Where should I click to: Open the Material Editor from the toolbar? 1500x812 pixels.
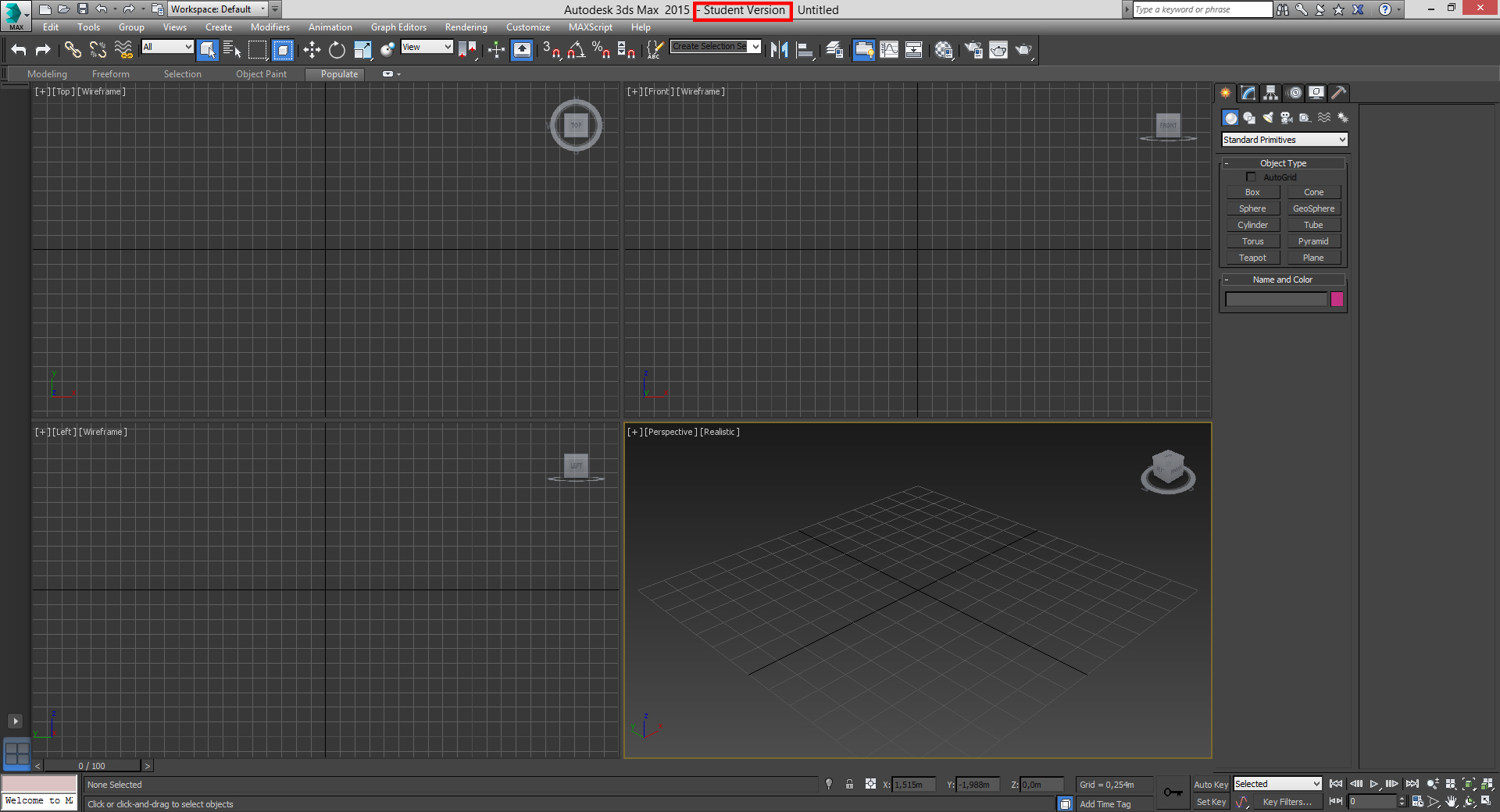[943, 50]
